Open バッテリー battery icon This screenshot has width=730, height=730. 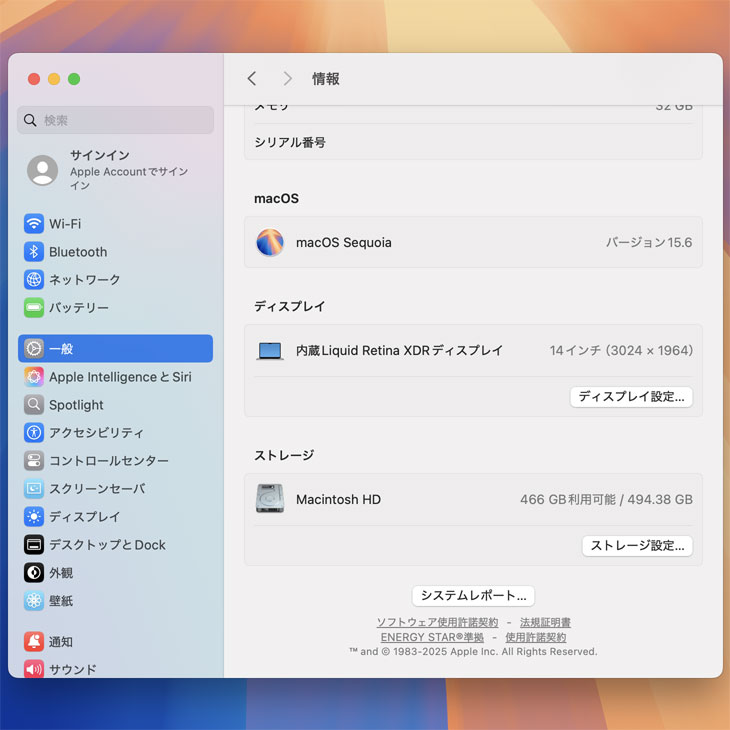click(x=34, y=308)
